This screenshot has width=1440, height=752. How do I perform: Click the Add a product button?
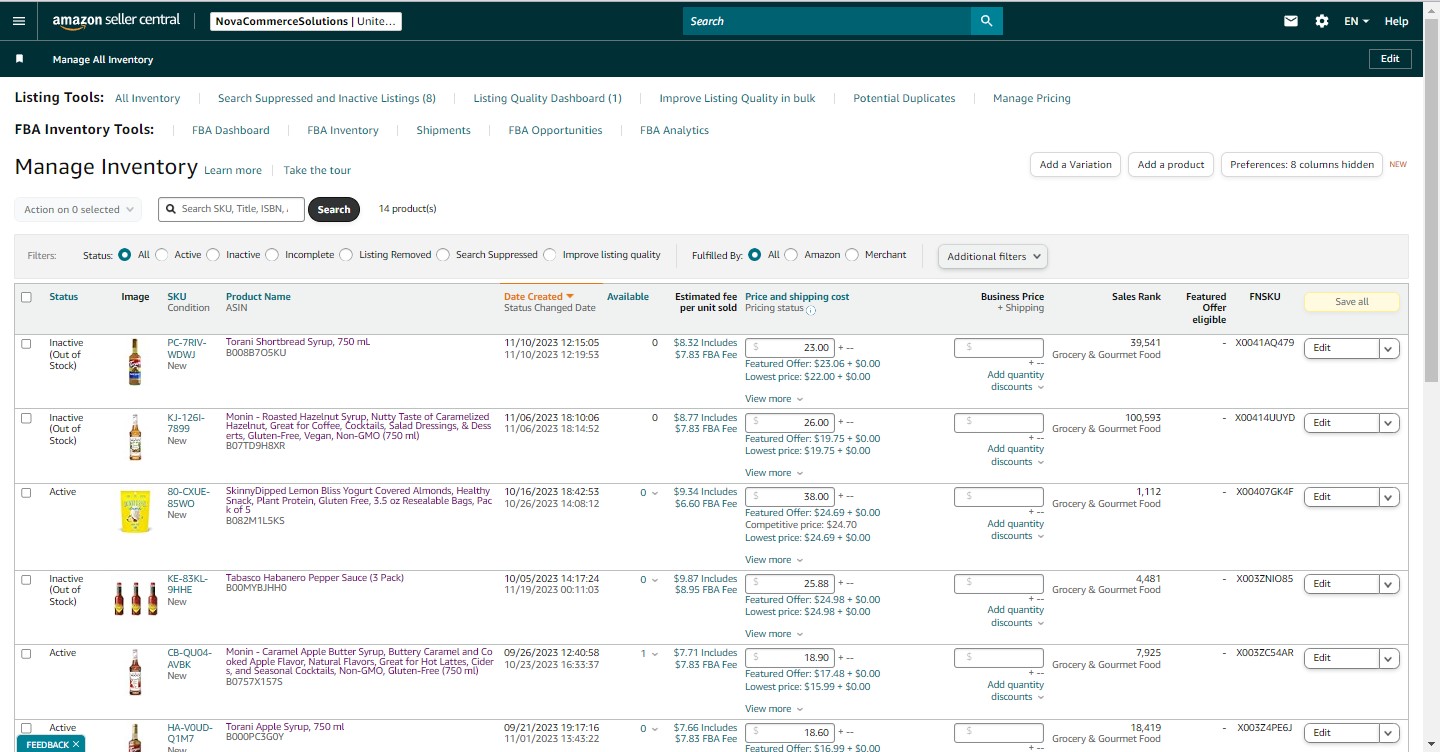click(x=1171, y=165)
